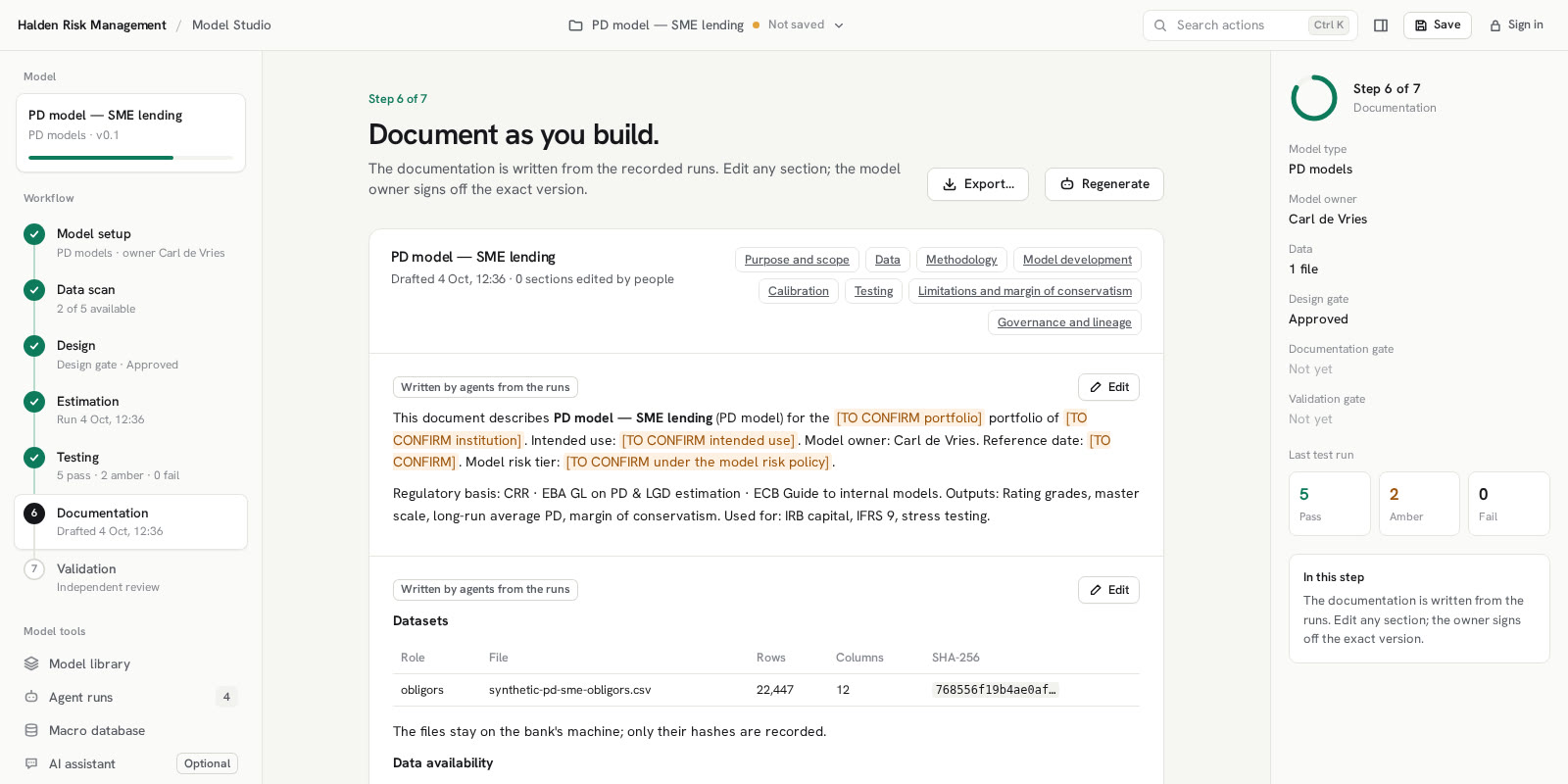Viewport: 1568px width, 784px height.
Task: Click the Data scan completed checkmark
Action: click(34, 290)
